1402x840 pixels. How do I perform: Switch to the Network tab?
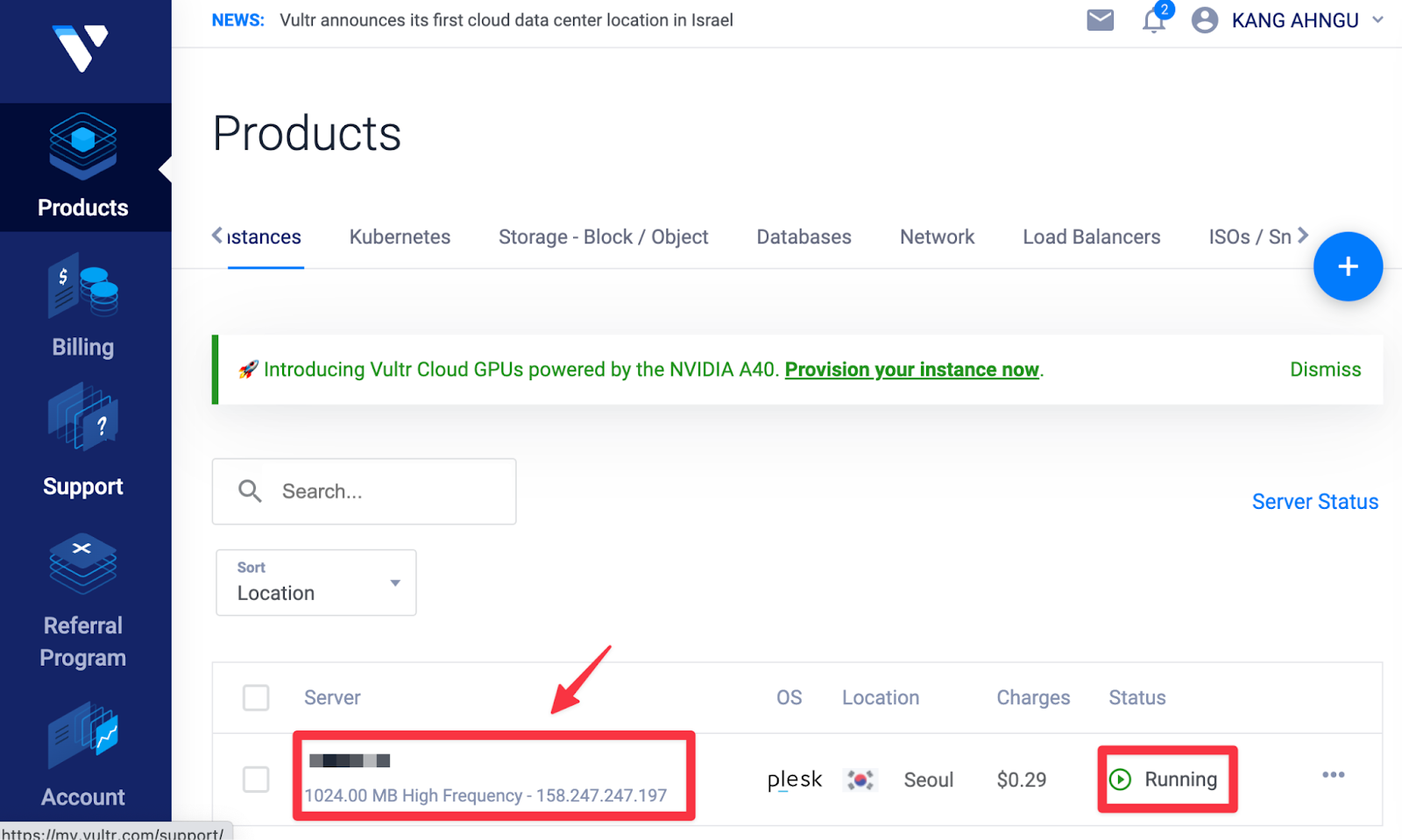pyautogui.click(x=937, y=237)
